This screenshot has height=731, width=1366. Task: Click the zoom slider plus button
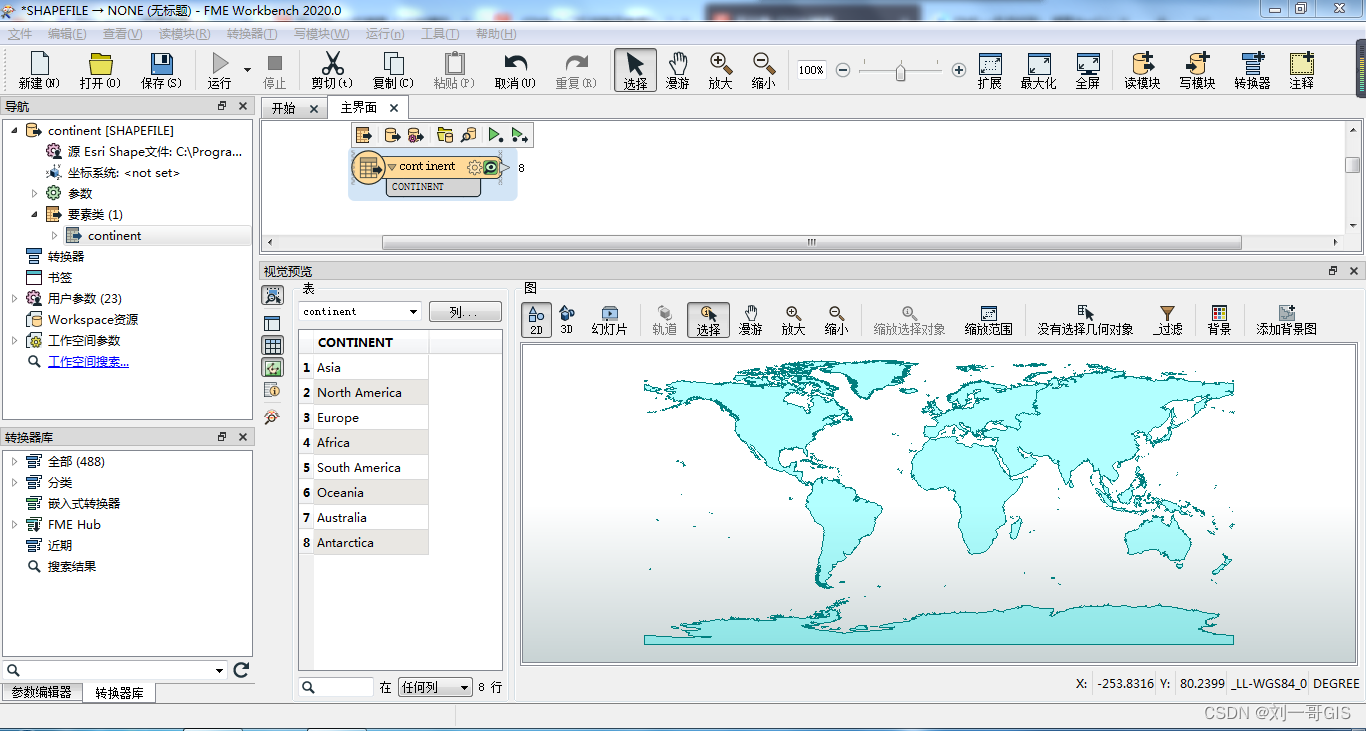(x=959, y=70)
